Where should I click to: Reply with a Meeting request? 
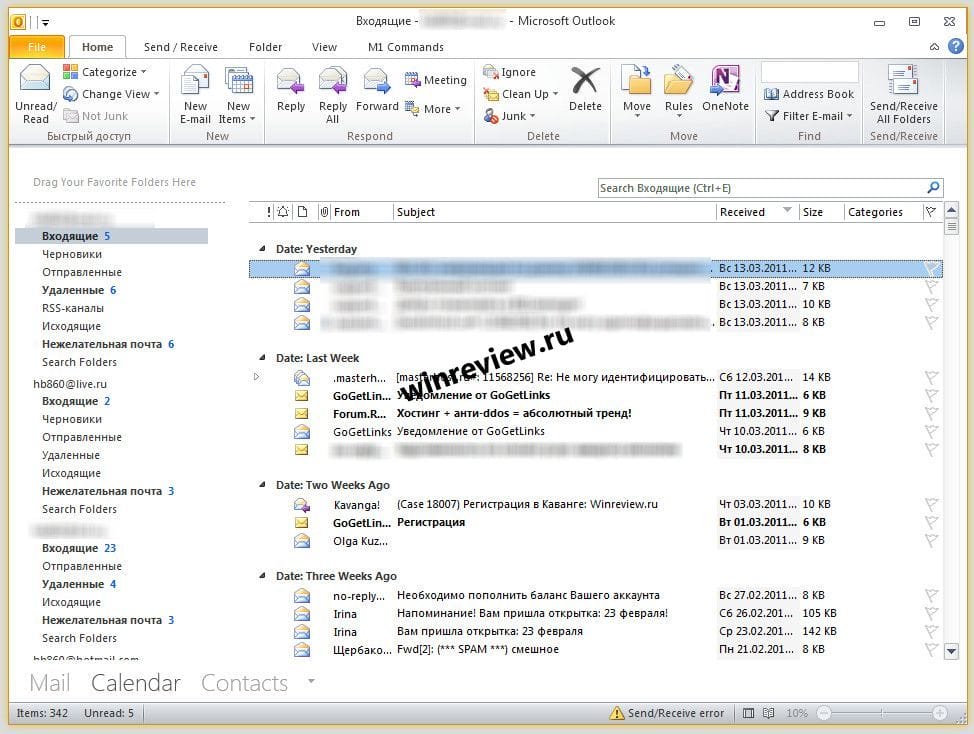[435, 79]
